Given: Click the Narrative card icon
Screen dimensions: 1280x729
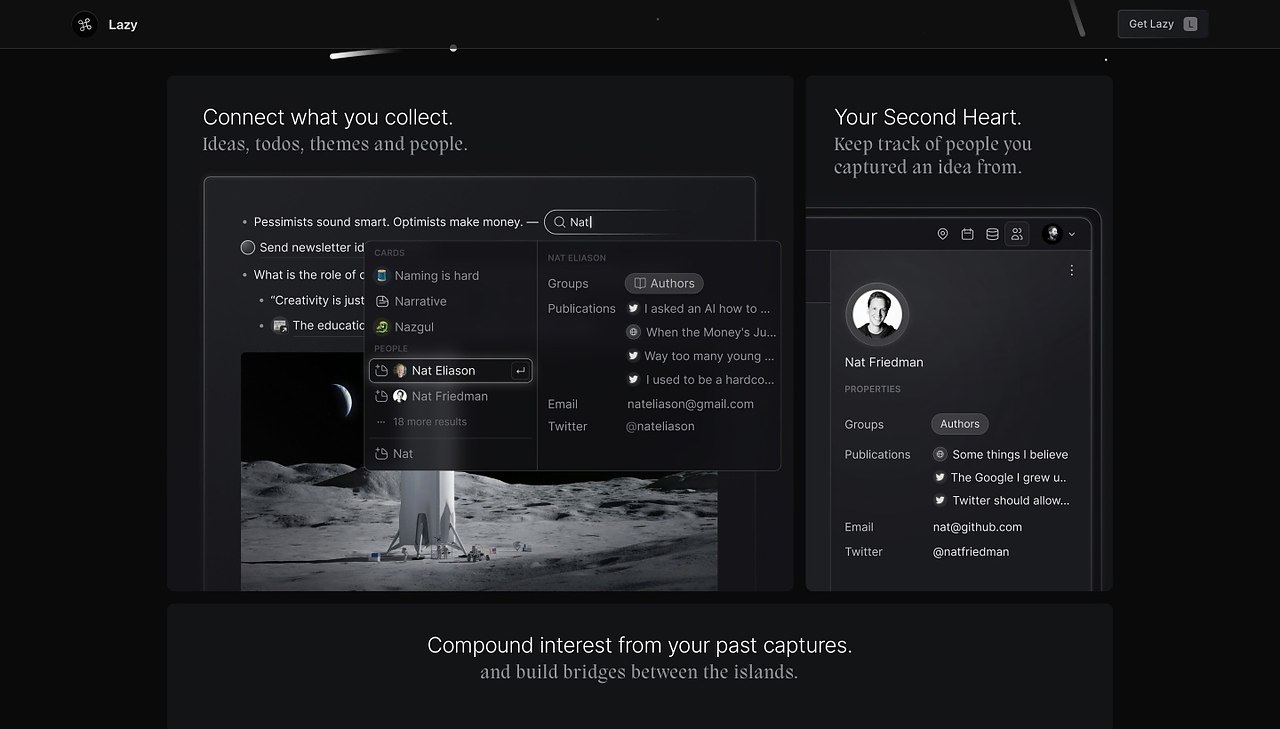Looking at the screenshot, I should 382,301.
